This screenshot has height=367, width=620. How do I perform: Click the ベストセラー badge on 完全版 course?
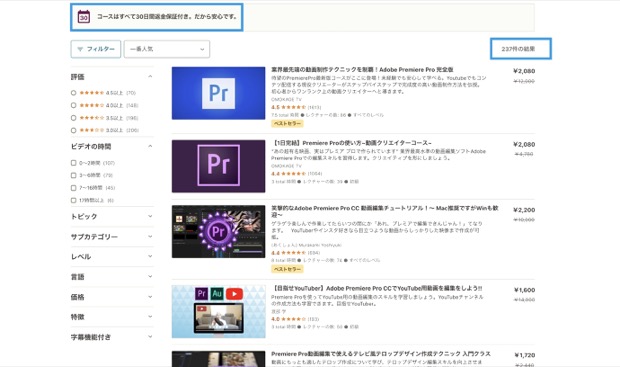(287, 123)
